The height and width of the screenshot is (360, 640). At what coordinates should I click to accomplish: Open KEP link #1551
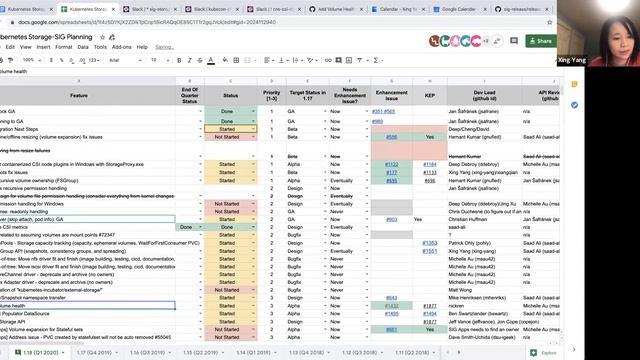429,251
